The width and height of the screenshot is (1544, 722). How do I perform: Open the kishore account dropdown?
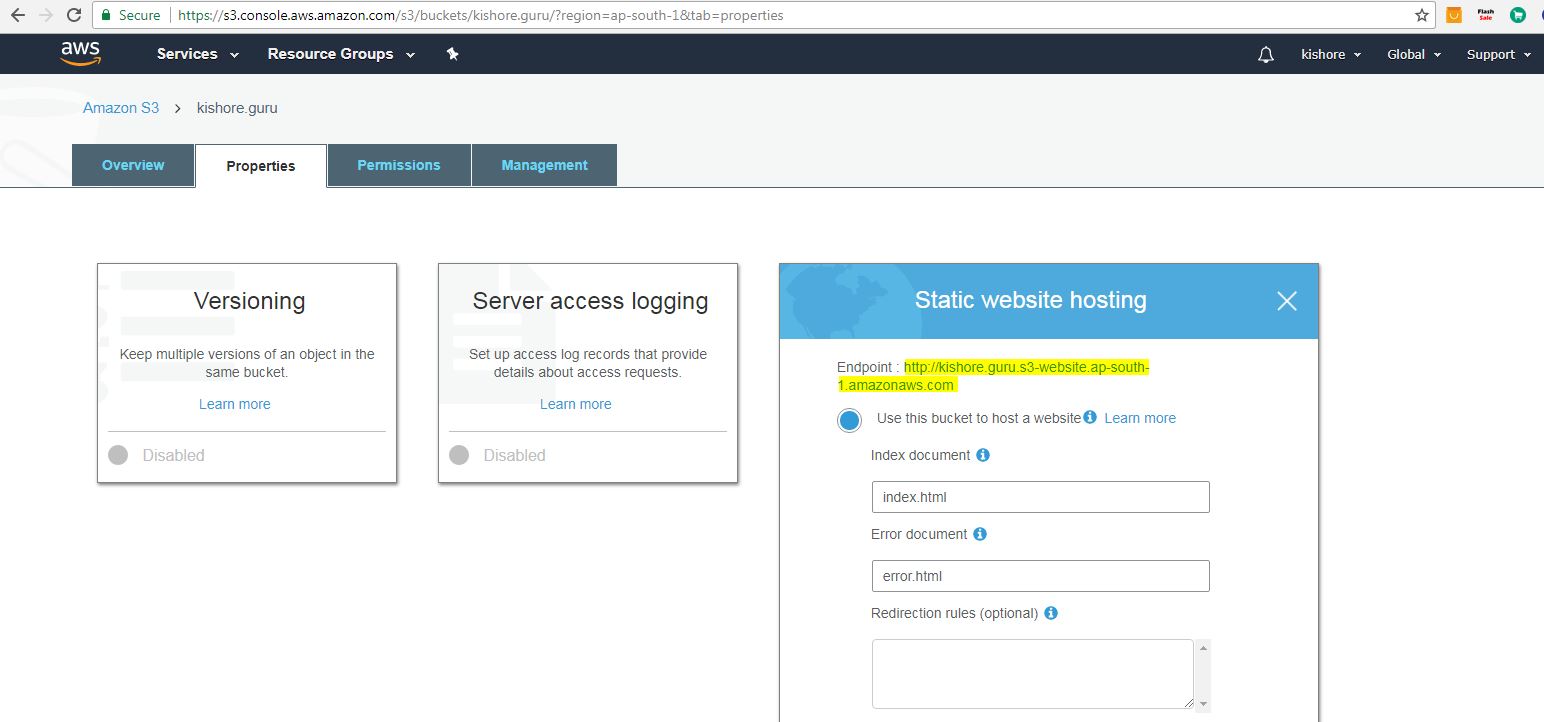pos(1331,55)
